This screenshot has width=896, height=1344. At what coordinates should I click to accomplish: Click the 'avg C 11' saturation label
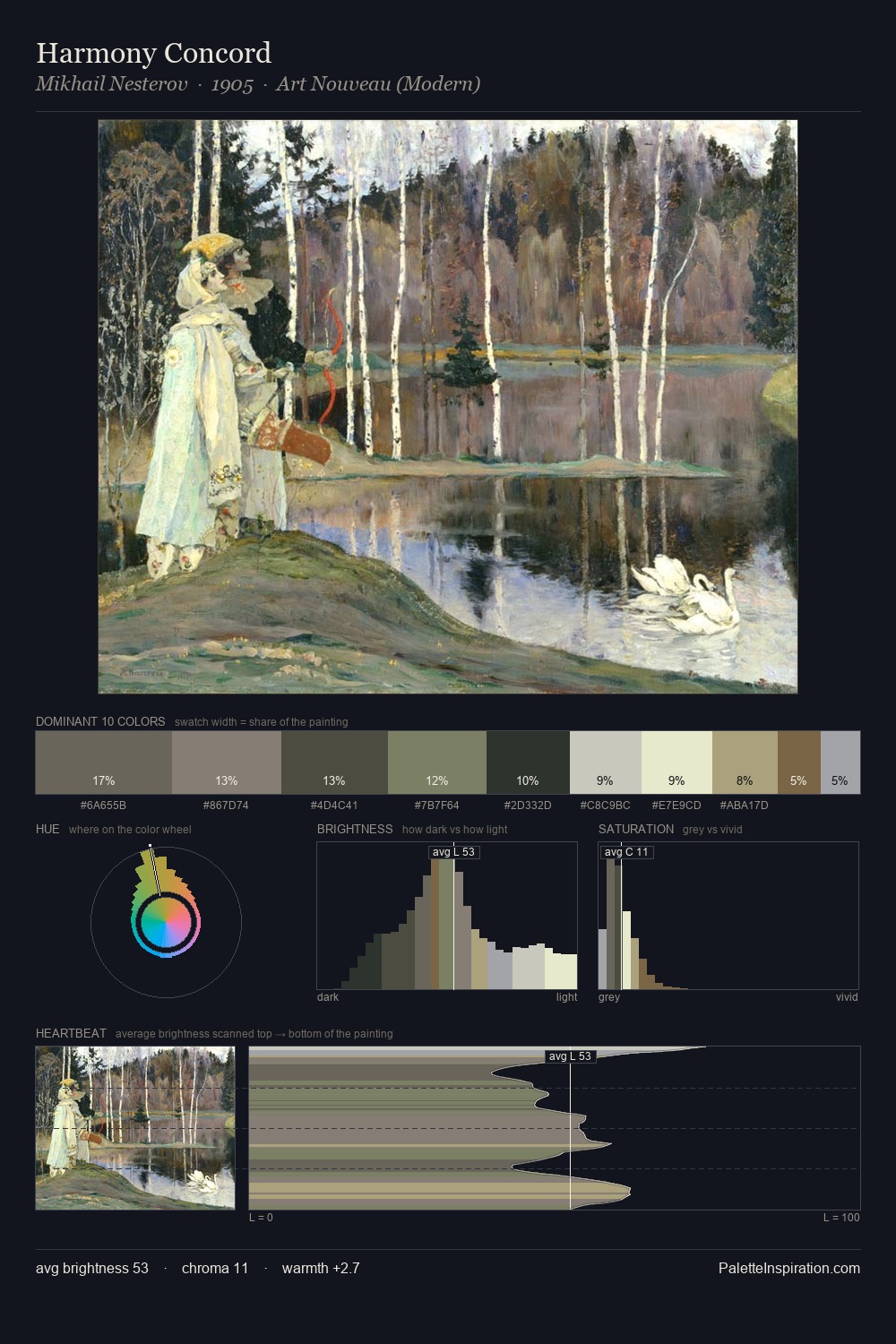tap(626, 852)
